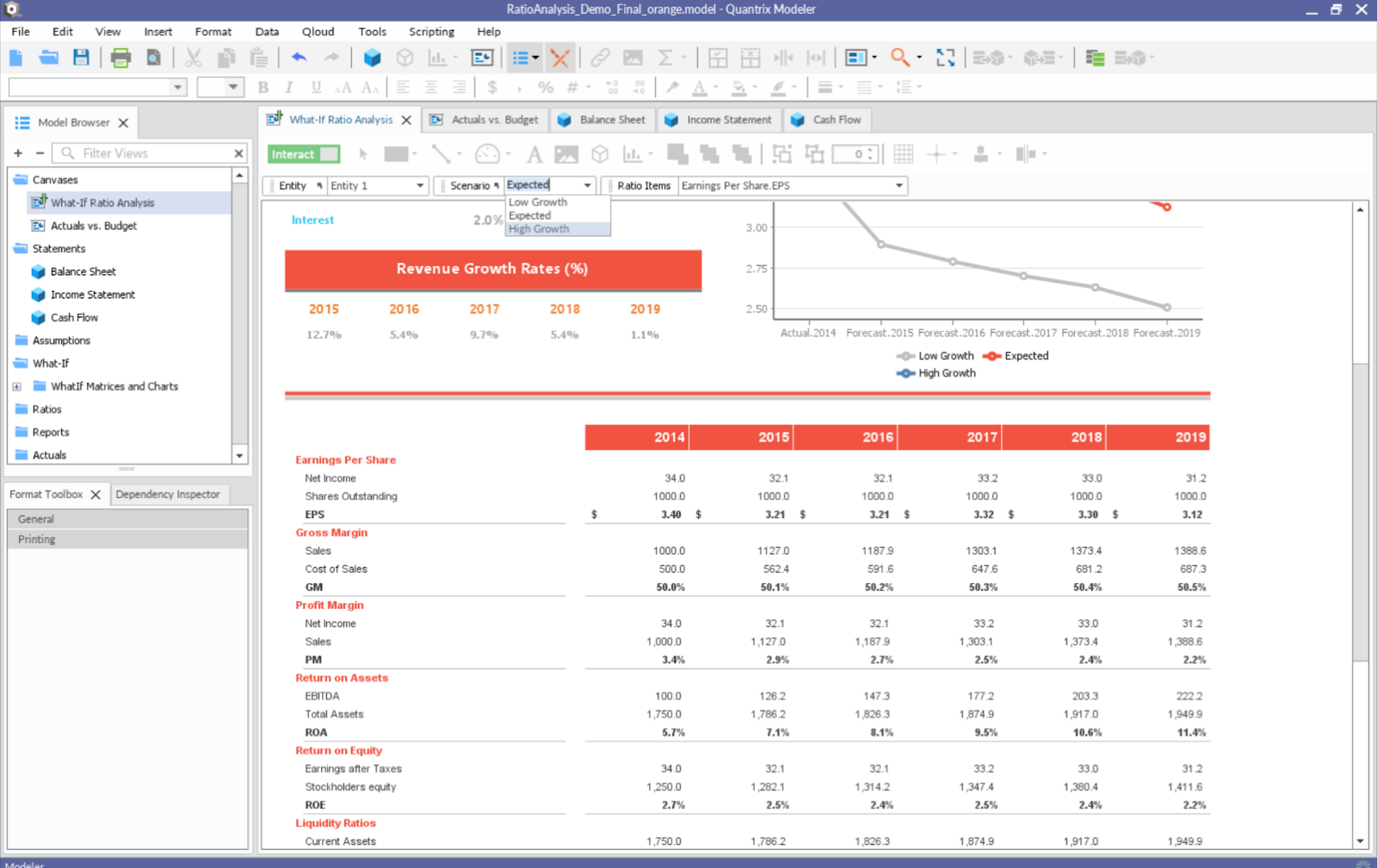
Task: Click the orange crossed tools icon
Action: pos(560,58)
